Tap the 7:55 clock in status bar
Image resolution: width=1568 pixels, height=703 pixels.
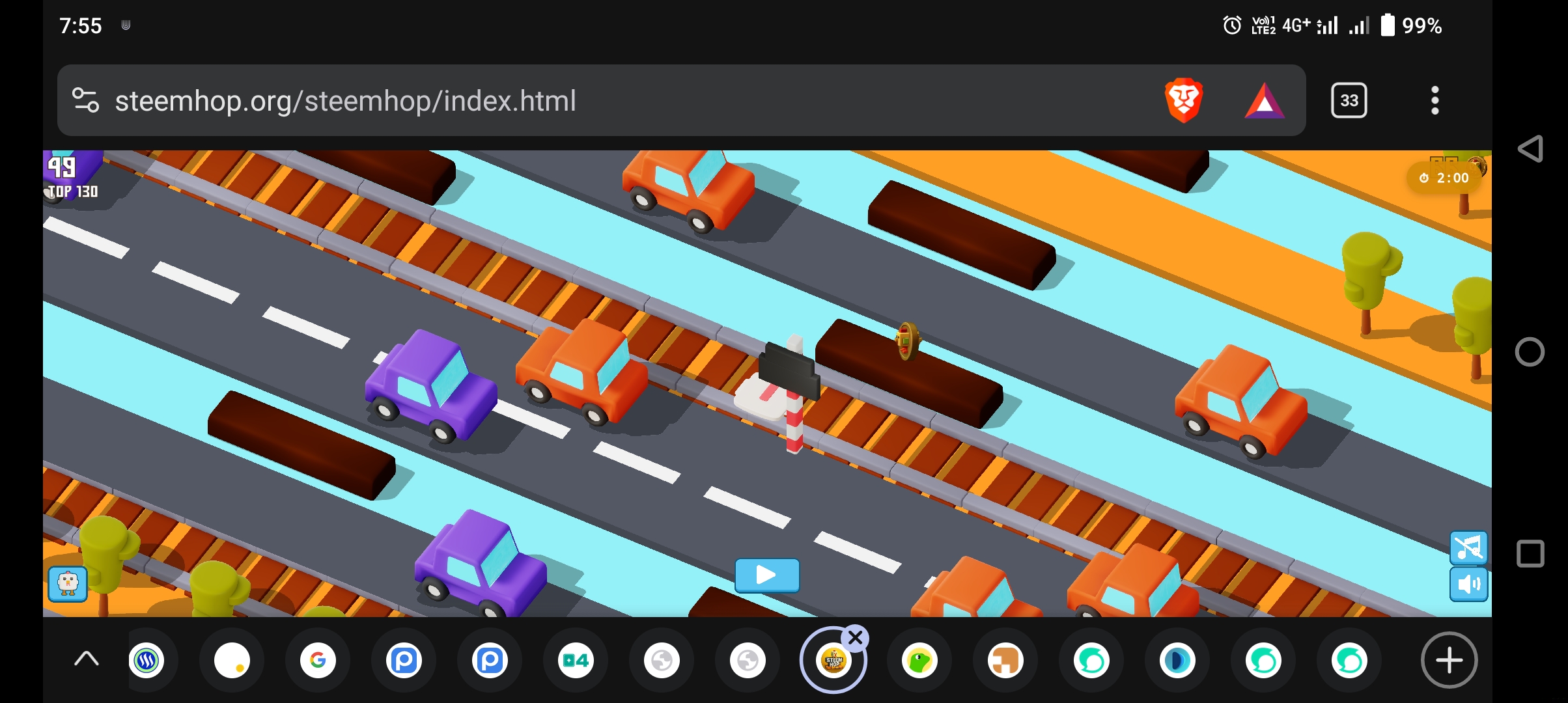pyautogui.click(x=81, y=25)
